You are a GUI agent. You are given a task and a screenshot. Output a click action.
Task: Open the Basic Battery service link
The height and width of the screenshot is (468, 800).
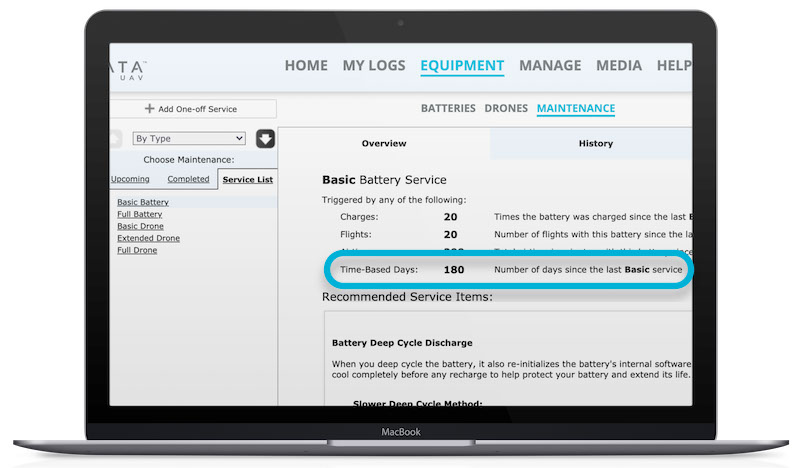pyautogui.click(x=143, y=202)
